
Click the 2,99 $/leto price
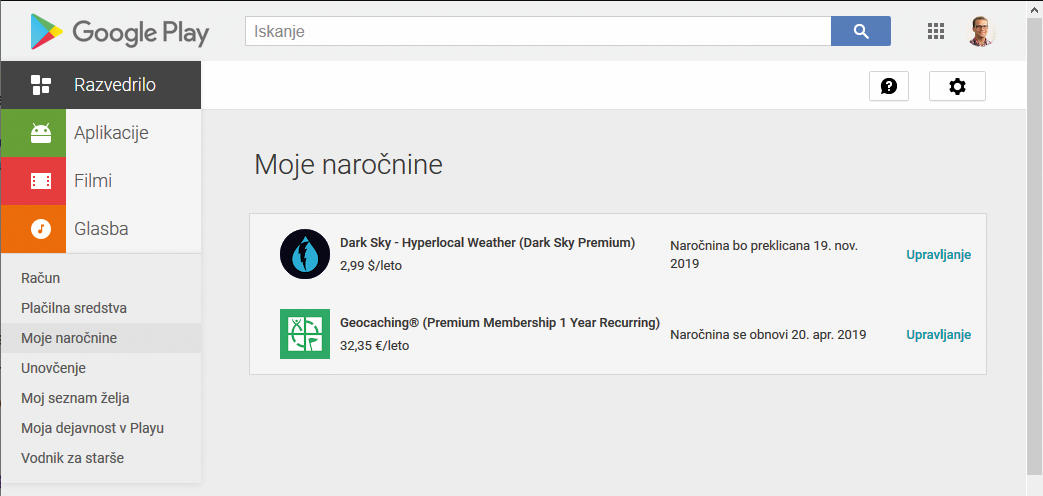tap(371, 266)
